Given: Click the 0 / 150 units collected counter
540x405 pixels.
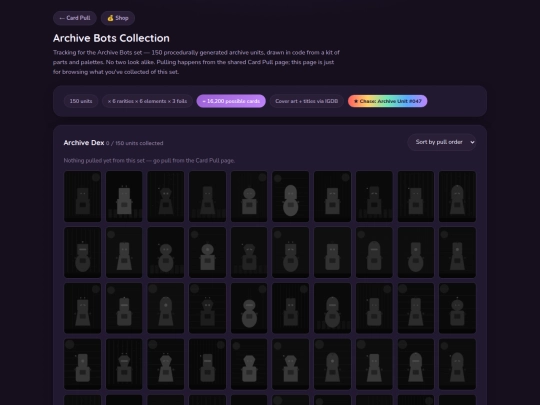Looking at the screenshot, I should (135, 143).
